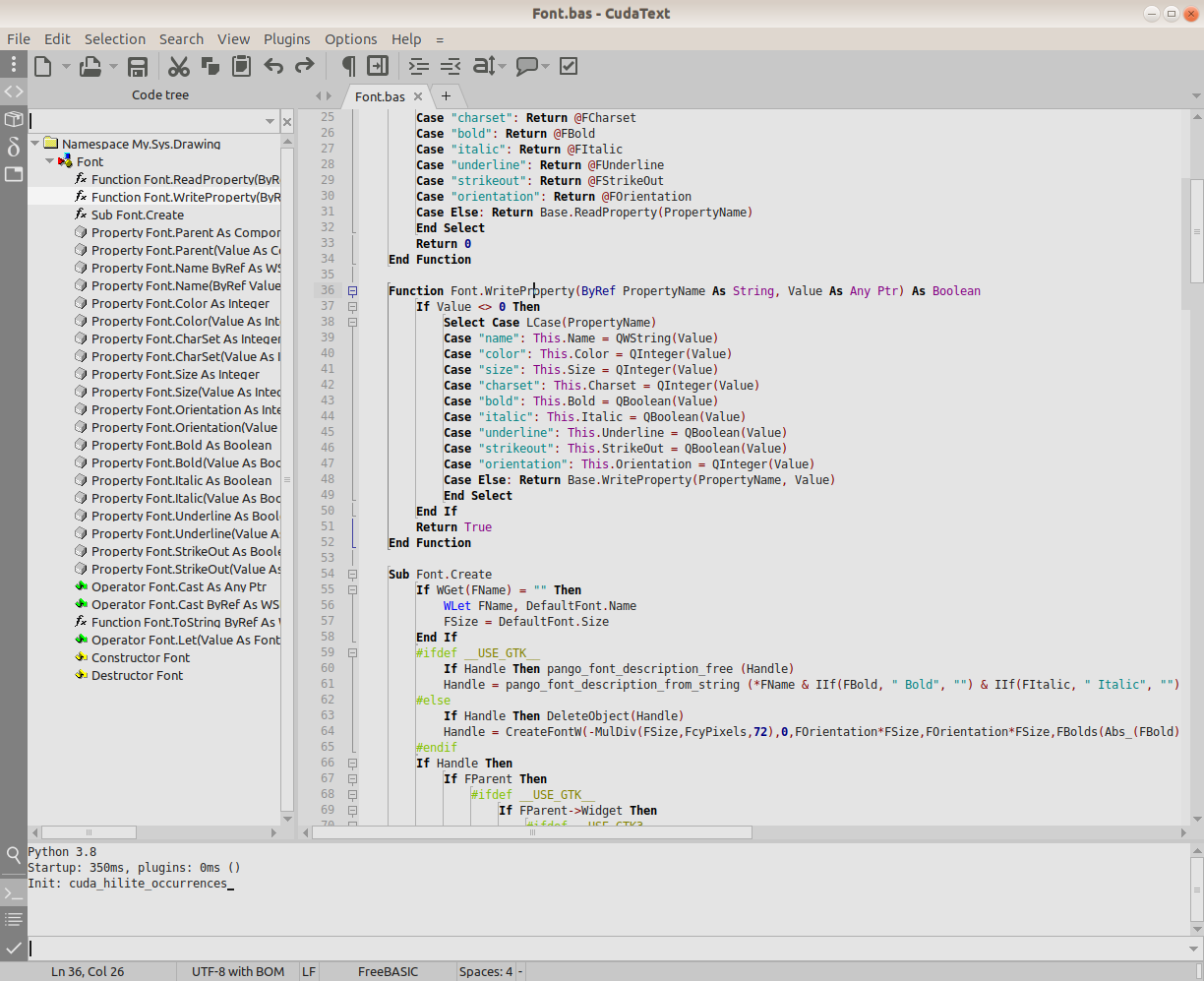This screenshot has width=1204, height=981.
Task: Open the Find panel magnifier icon
Action: point(14,854)
